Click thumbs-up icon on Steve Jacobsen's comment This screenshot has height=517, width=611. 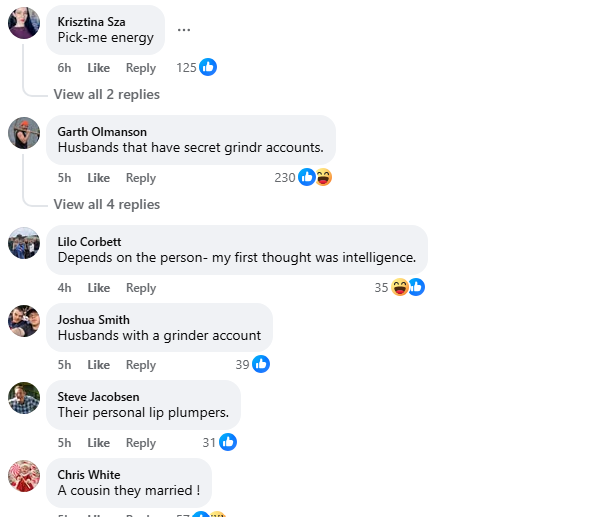point(228,442)
